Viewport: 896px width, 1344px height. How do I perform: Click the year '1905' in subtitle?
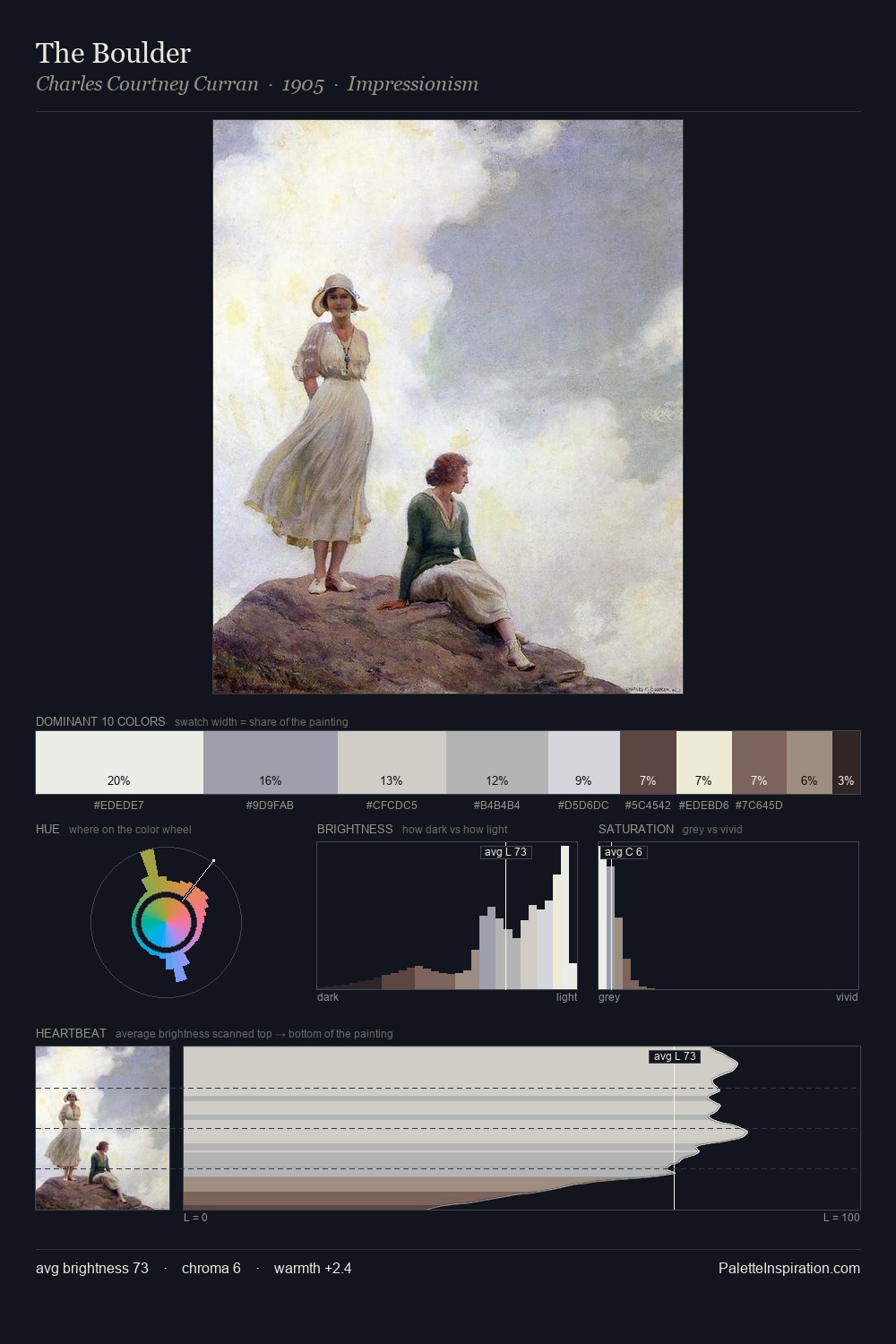click(x=303, y=84)
